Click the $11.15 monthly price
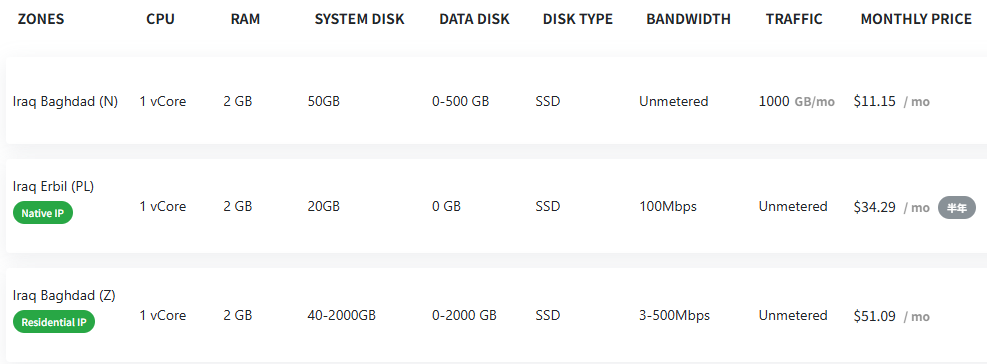Screen dimensions: 987x364 coord(874,101)
